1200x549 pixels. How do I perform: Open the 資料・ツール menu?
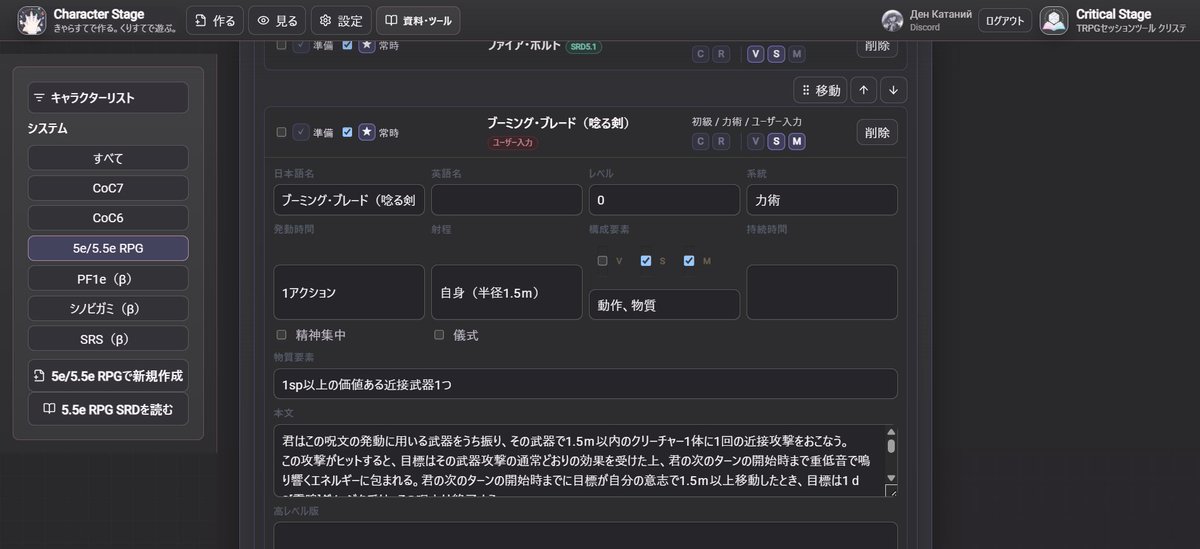coord(418,21)
